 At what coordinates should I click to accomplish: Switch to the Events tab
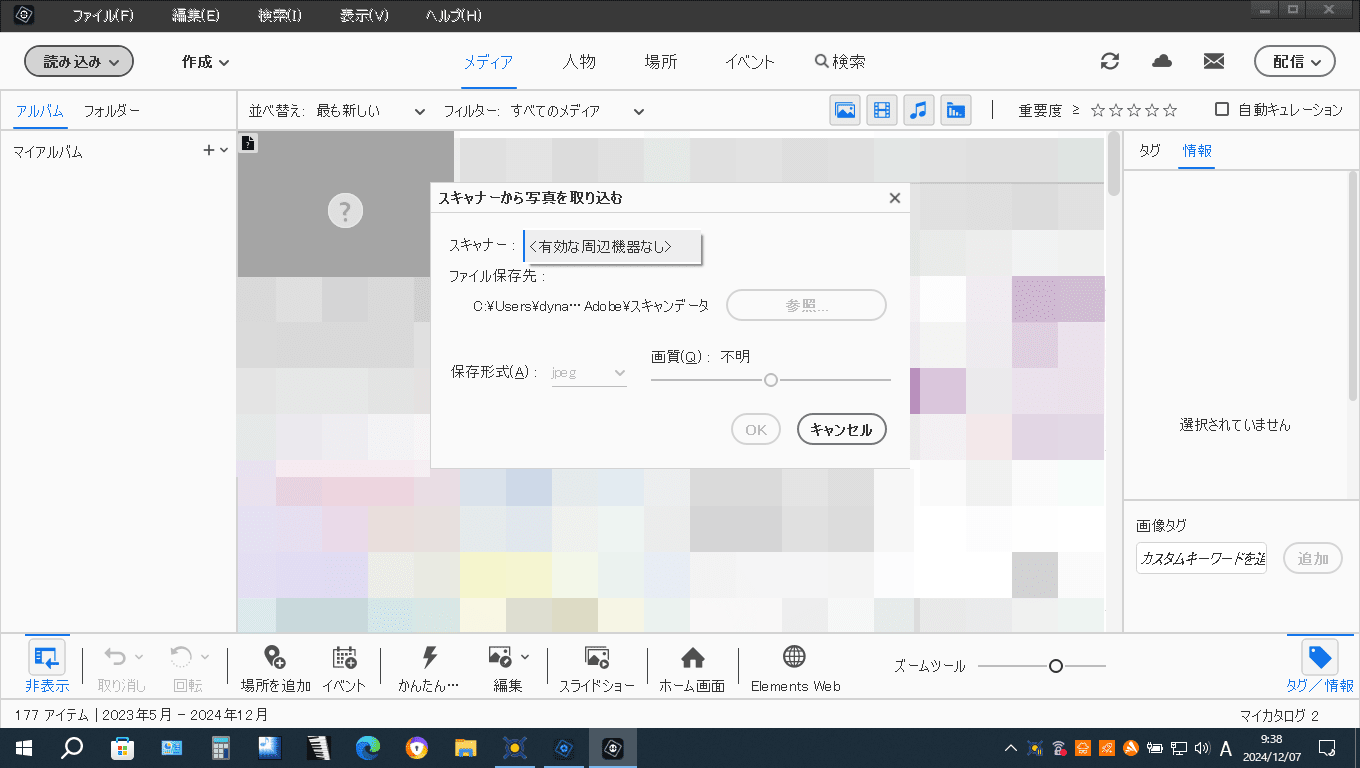(x=750, y=61)
